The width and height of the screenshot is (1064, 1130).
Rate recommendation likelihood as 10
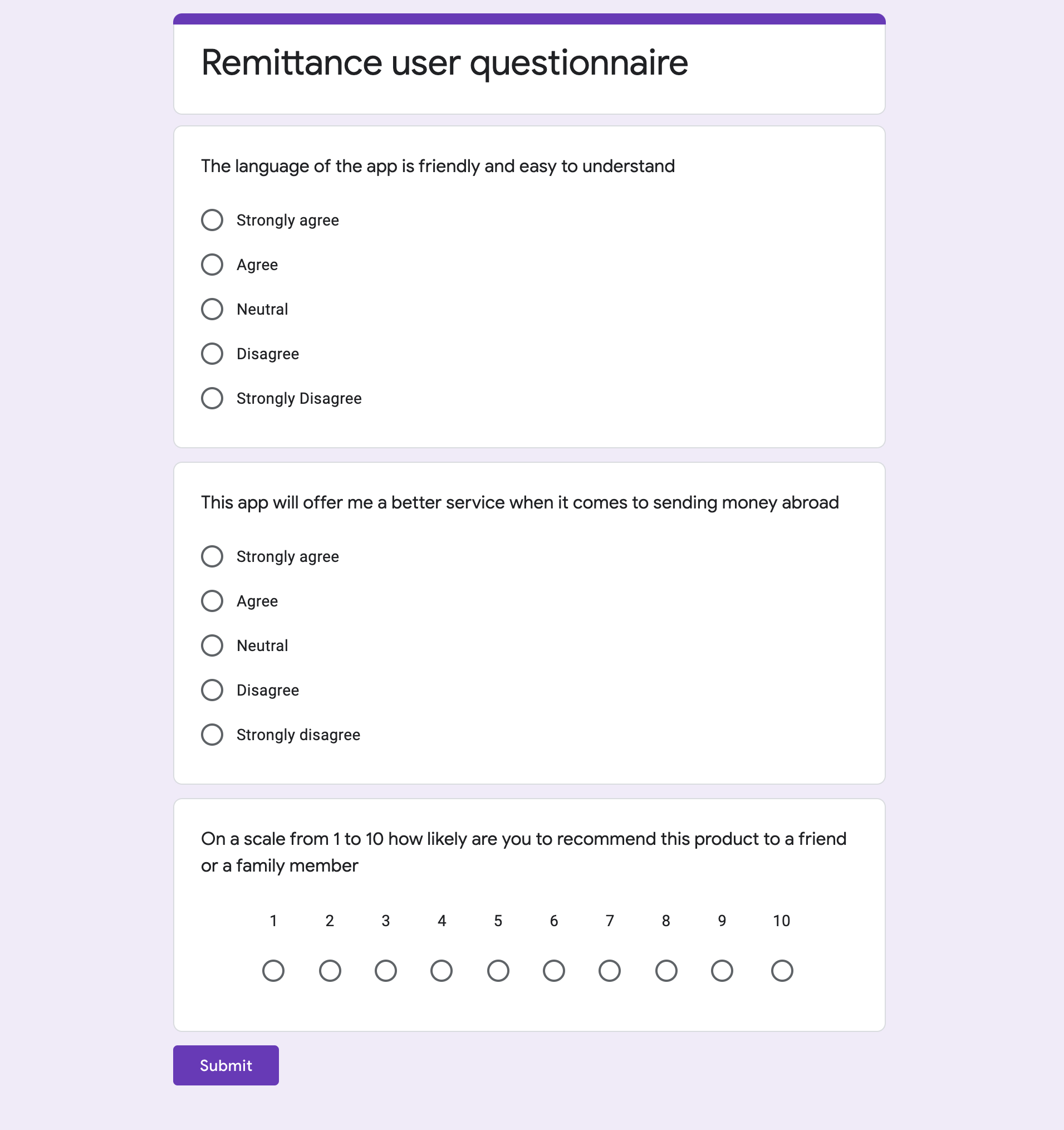pos(782,971)
